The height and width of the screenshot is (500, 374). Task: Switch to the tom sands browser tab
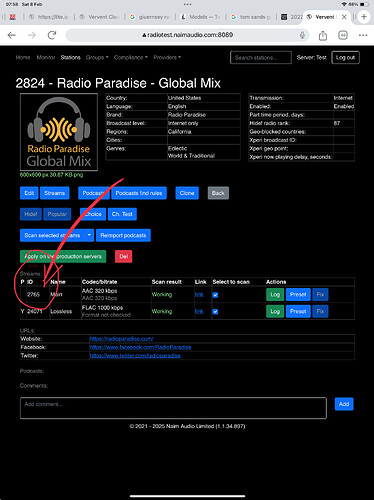click(x=252, y=17)
